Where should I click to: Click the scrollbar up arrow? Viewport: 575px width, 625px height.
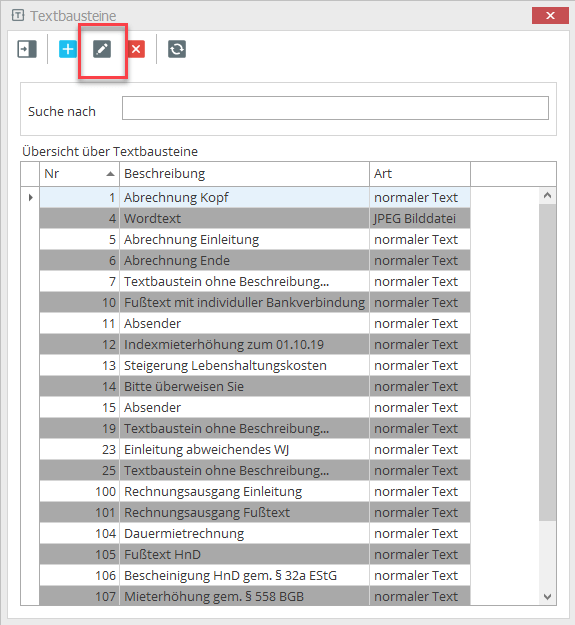[x=548, y=195]
